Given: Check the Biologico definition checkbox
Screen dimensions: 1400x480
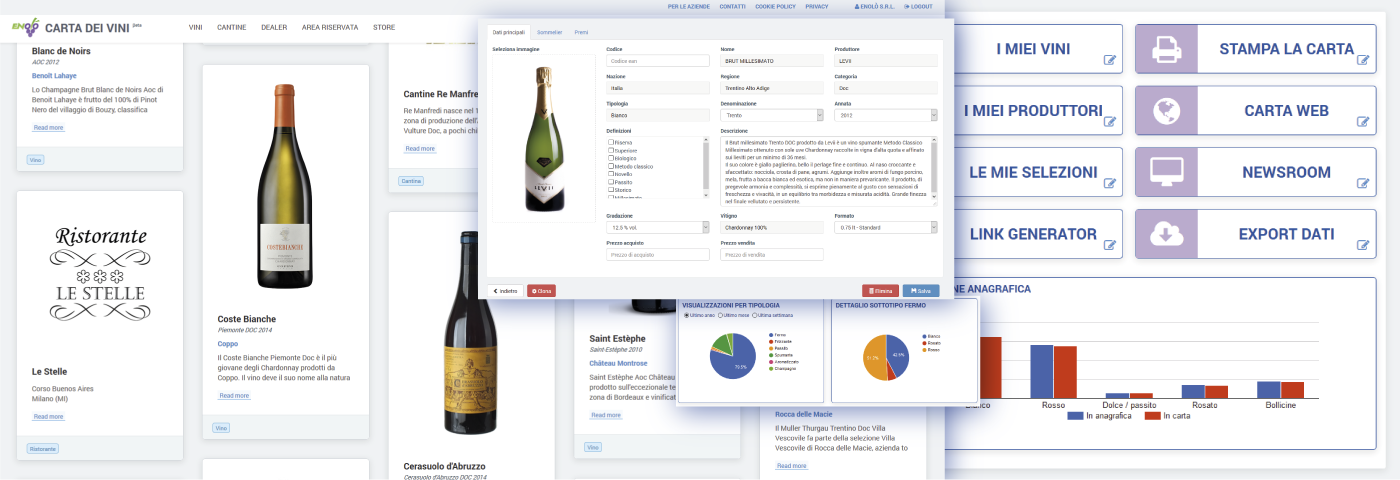Looking at the screenshot, I should [611, 158].
